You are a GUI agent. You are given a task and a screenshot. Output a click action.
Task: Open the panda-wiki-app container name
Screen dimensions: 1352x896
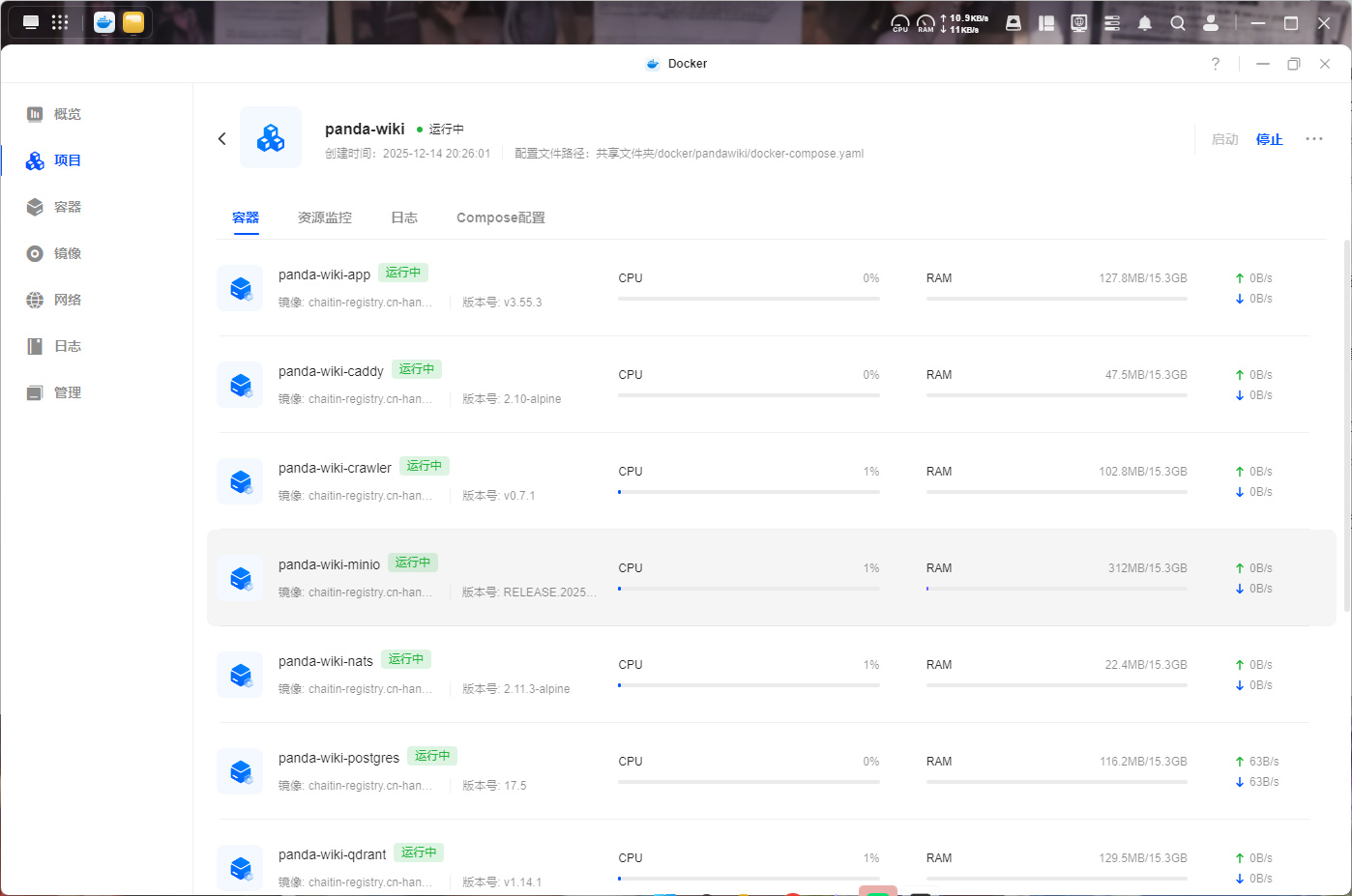[325, 275]
